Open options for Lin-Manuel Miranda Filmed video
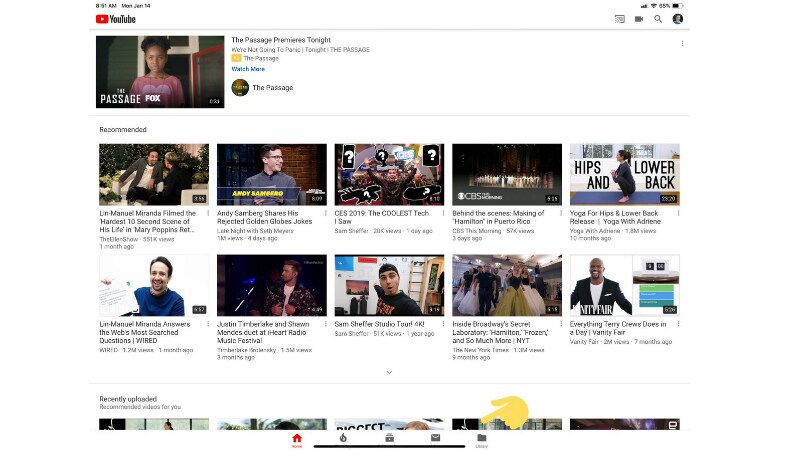 coord(208,213)
